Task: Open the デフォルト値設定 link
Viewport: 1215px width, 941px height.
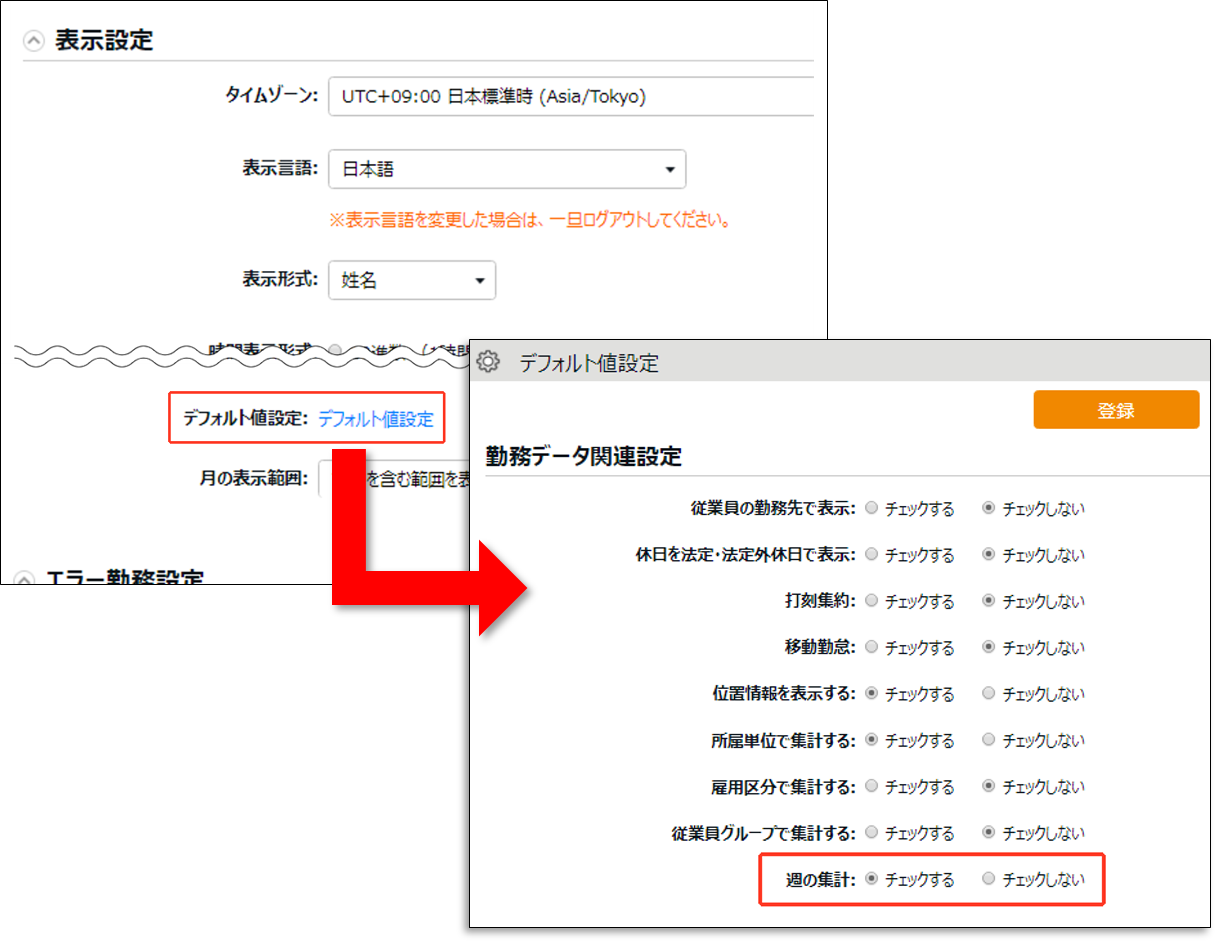Action: click(376, 420)
